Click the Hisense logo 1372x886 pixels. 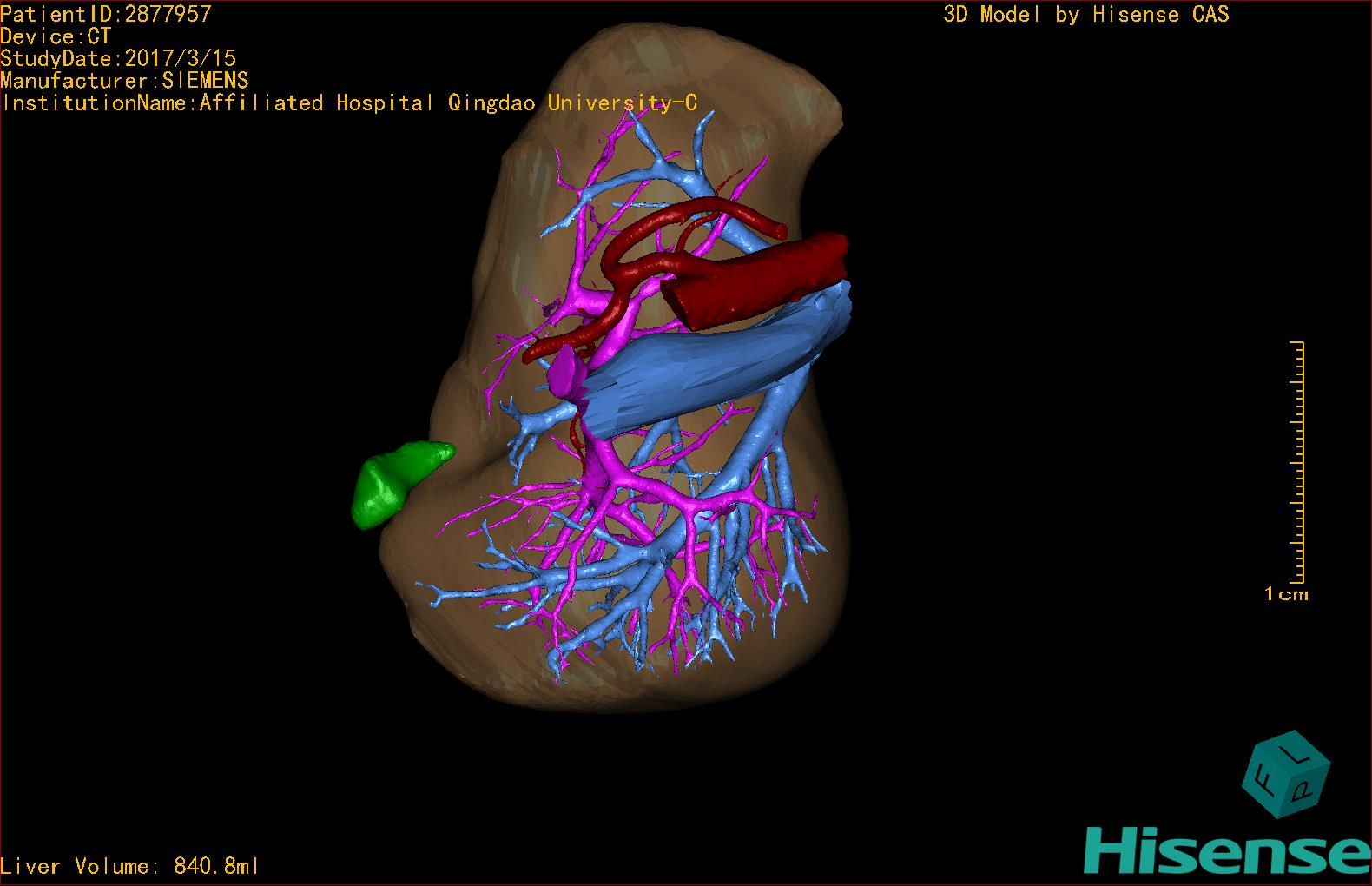(x=1227, y=850)
